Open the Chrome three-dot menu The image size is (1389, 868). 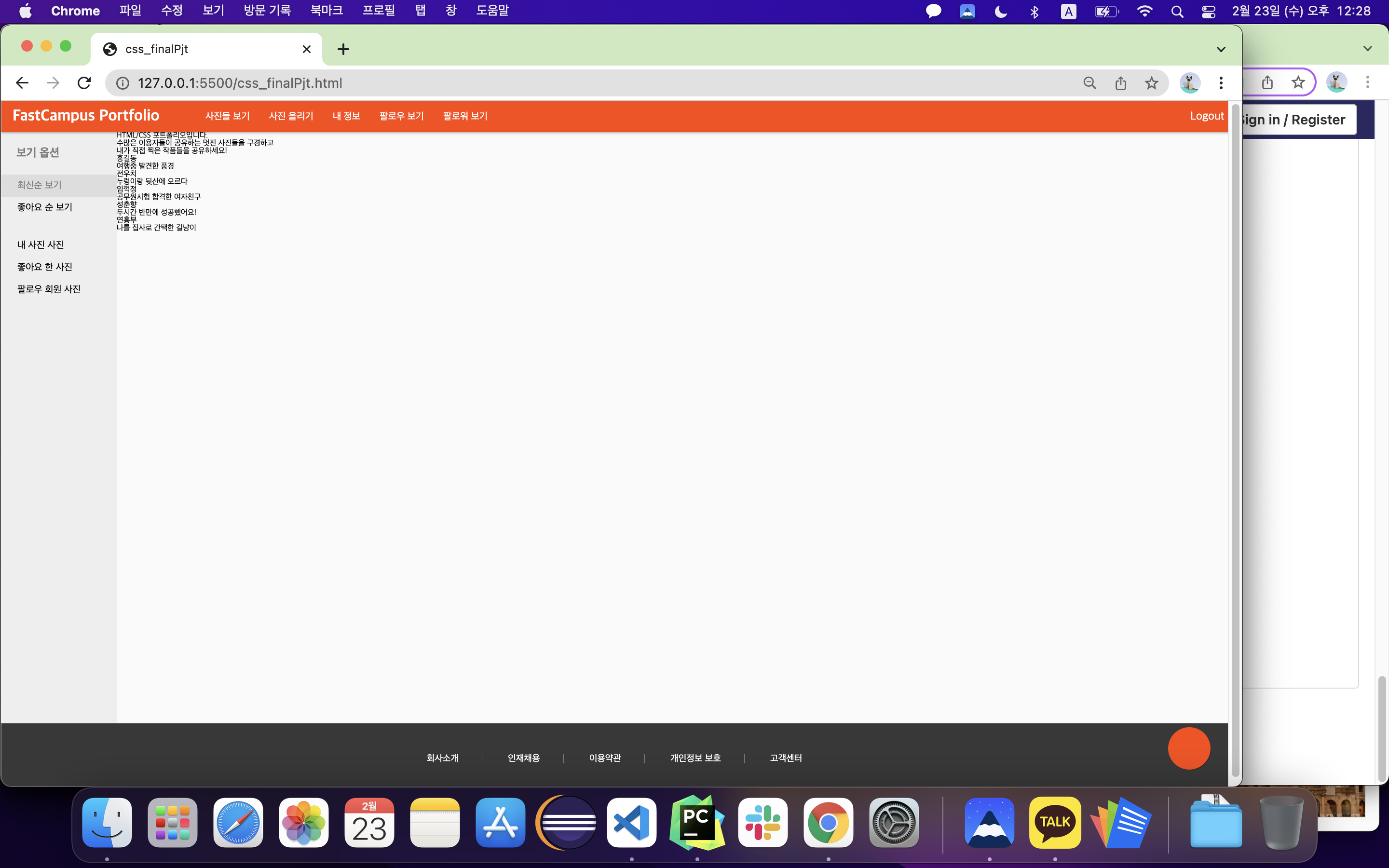(x=1221, y=83)
